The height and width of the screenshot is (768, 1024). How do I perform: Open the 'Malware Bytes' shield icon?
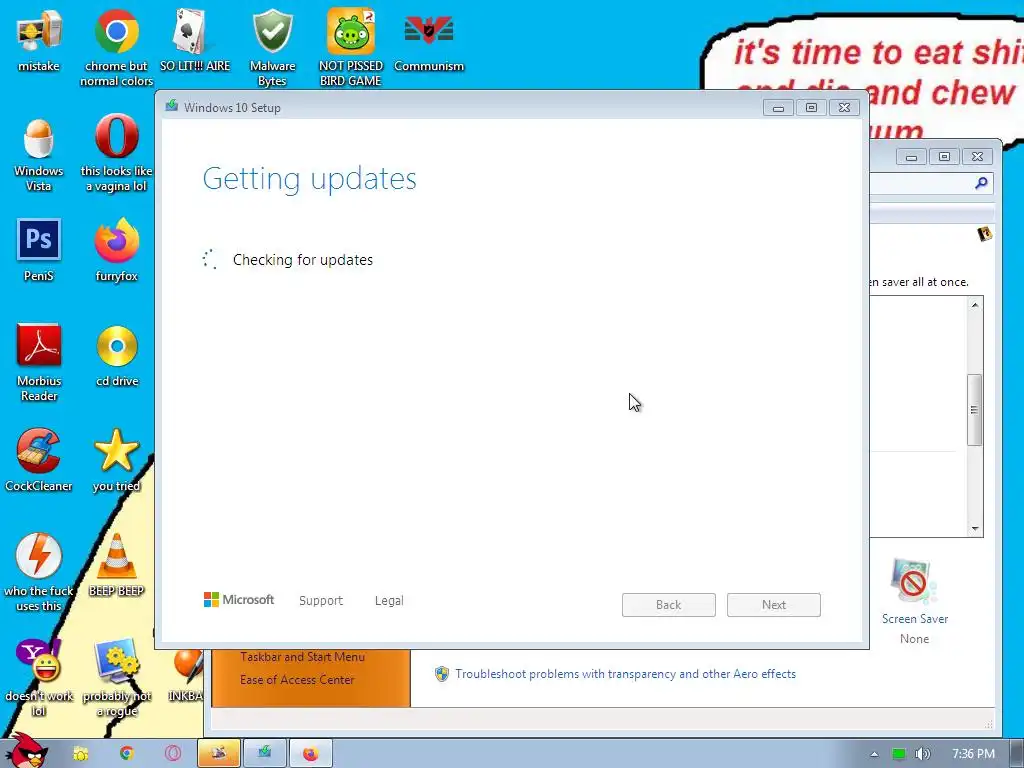(272, 48)
